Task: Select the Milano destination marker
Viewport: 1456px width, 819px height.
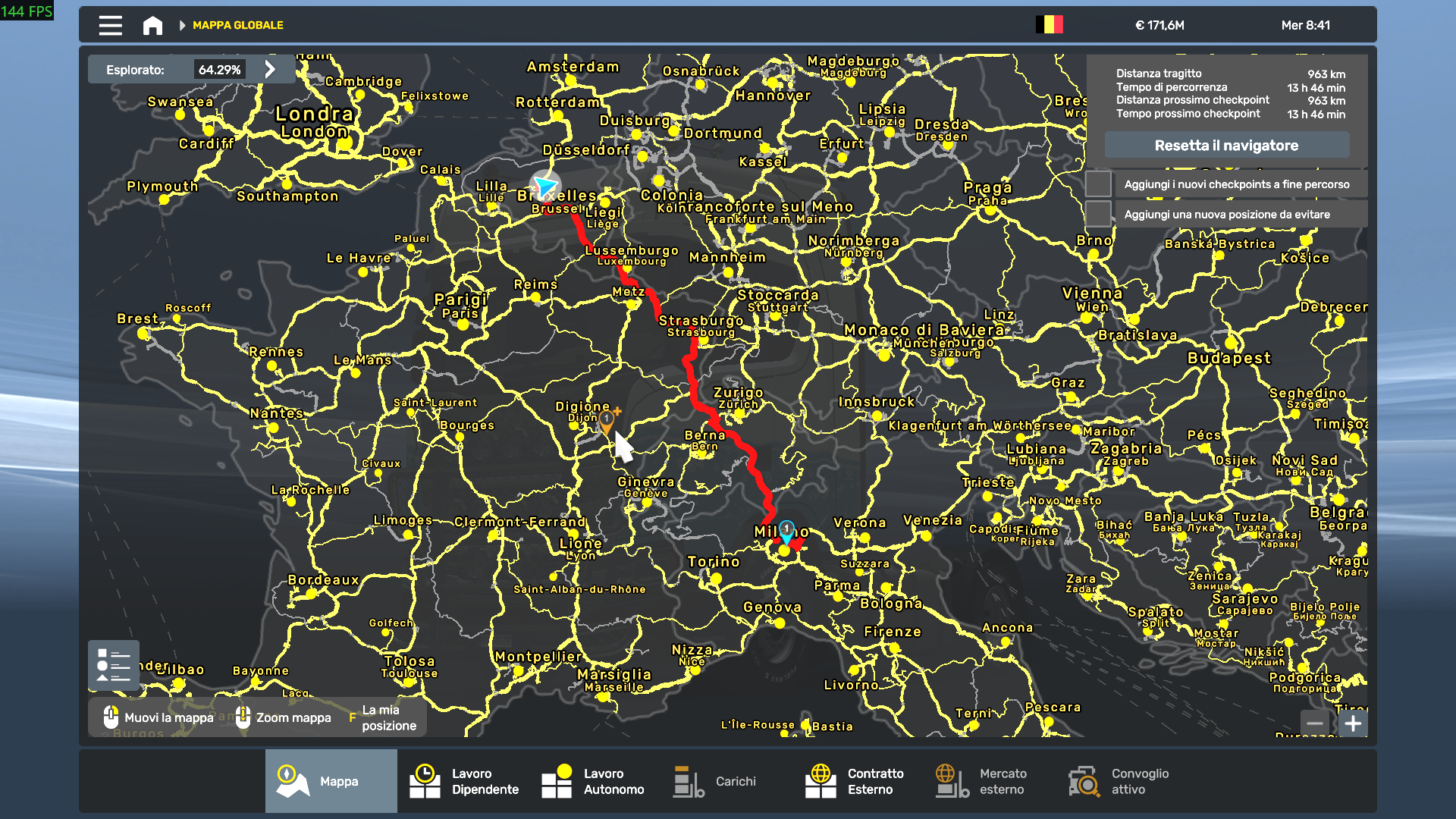Action: [786, 531]
